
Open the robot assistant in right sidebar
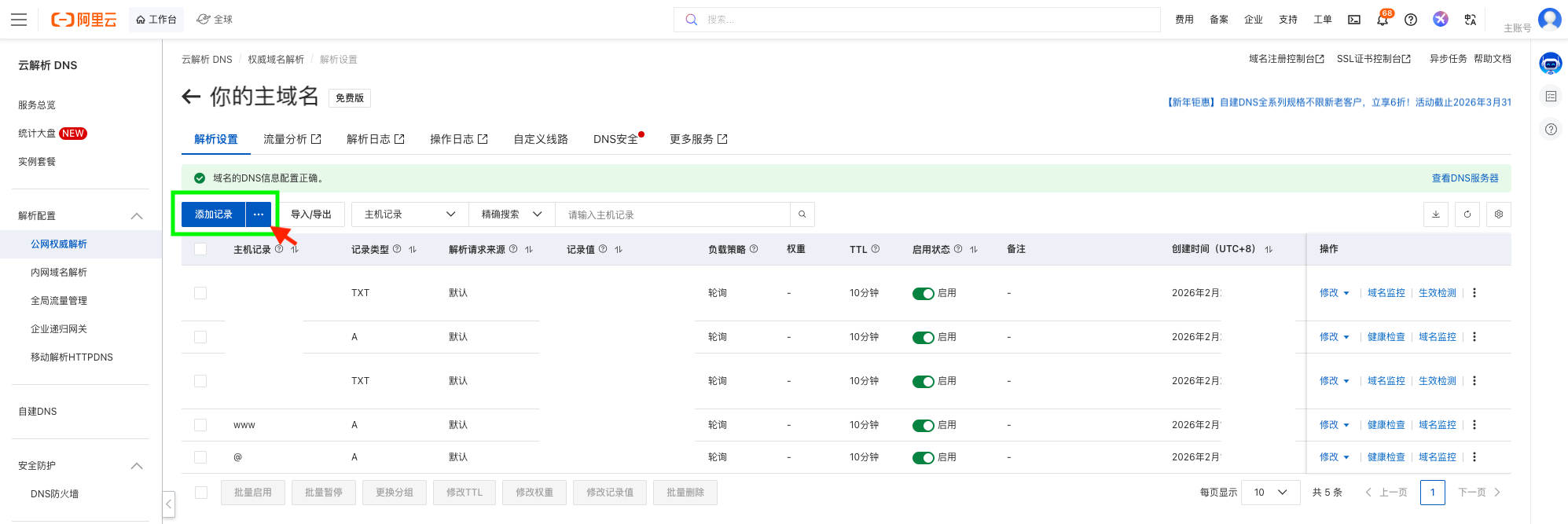[x=1551, y=63]
